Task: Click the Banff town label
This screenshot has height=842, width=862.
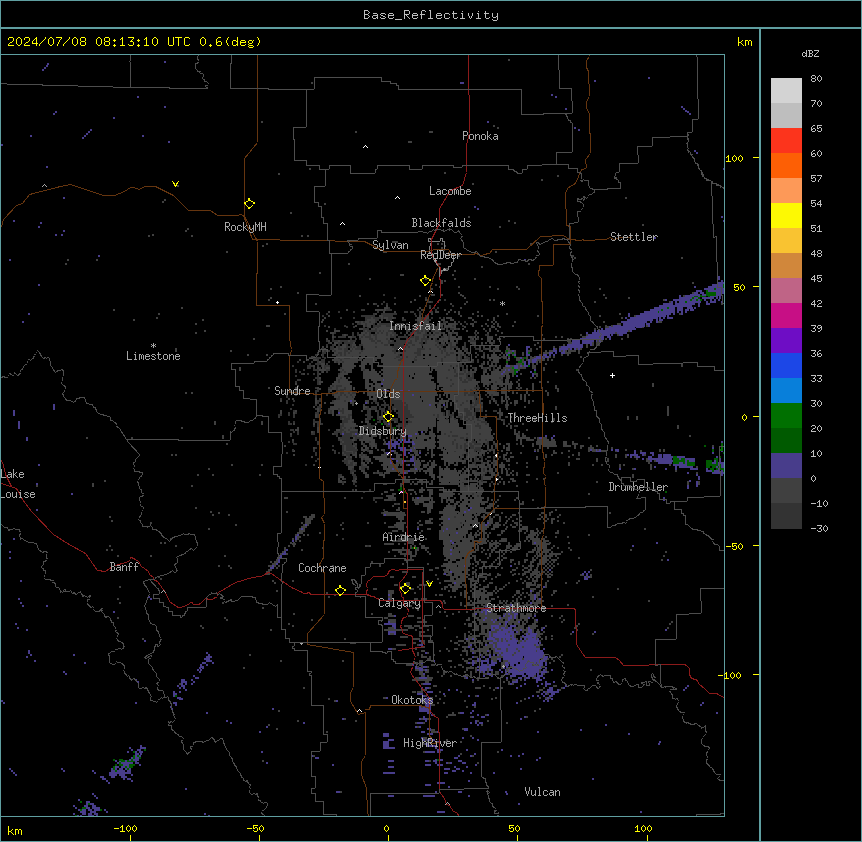Action: coord(124,567)
